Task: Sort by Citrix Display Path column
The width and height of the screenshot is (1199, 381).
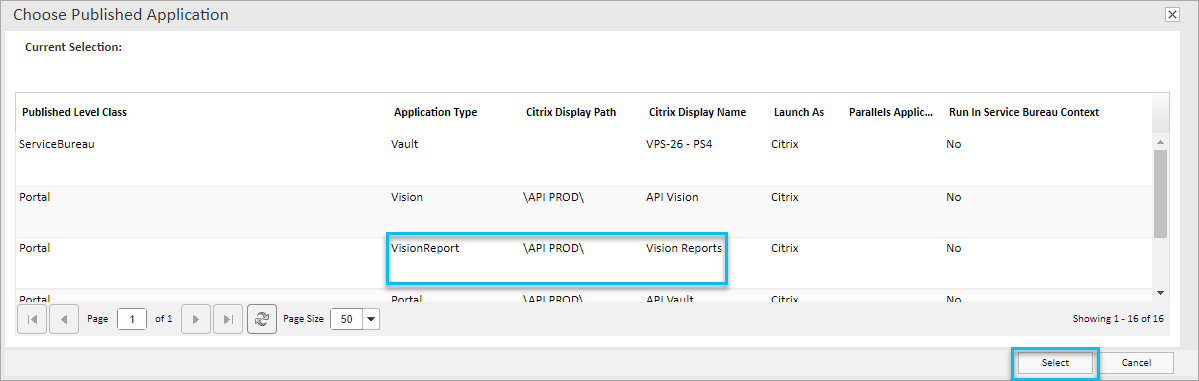Action: coord(570,112)
